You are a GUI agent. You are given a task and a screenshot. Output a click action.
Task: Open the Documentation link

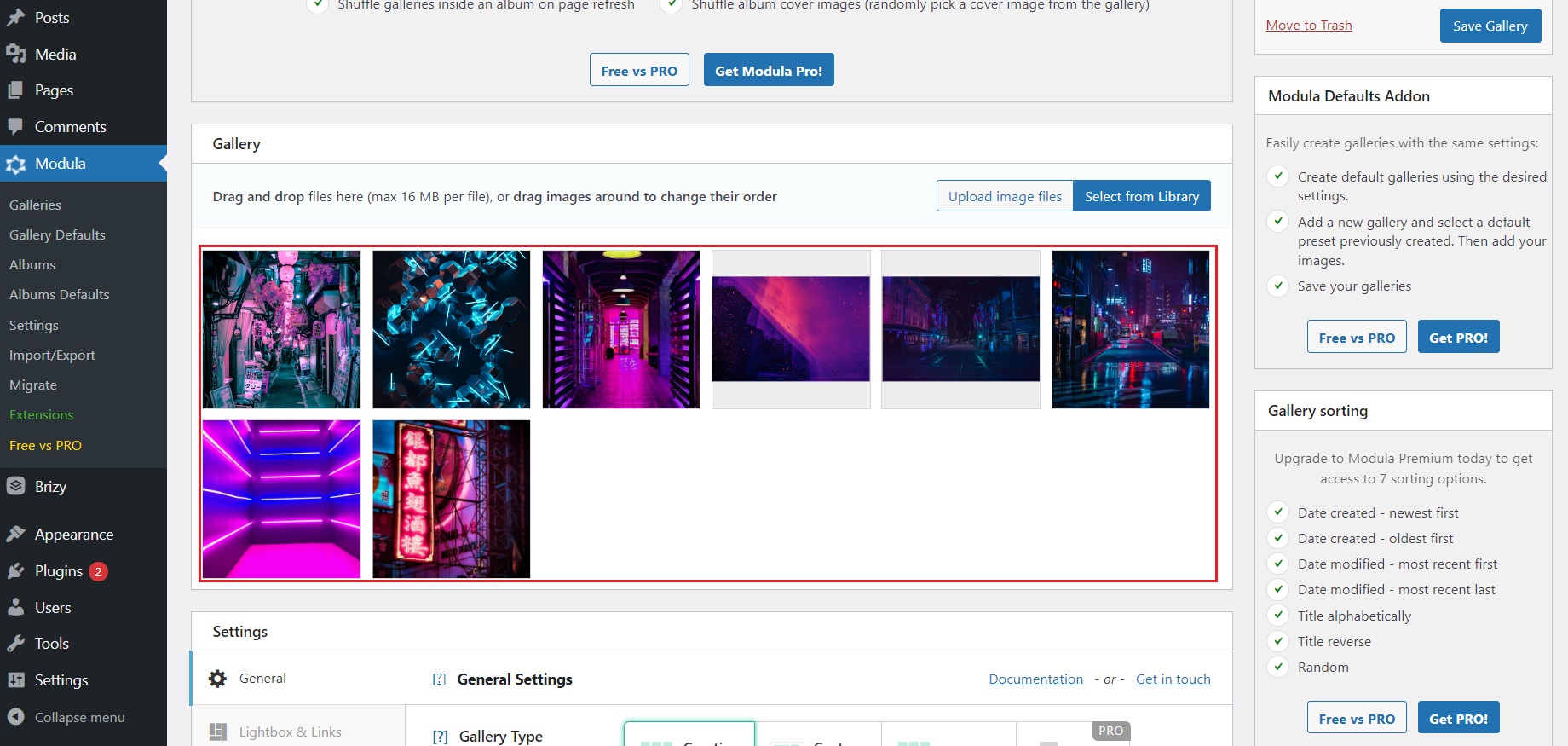(x=1035, y=679)
